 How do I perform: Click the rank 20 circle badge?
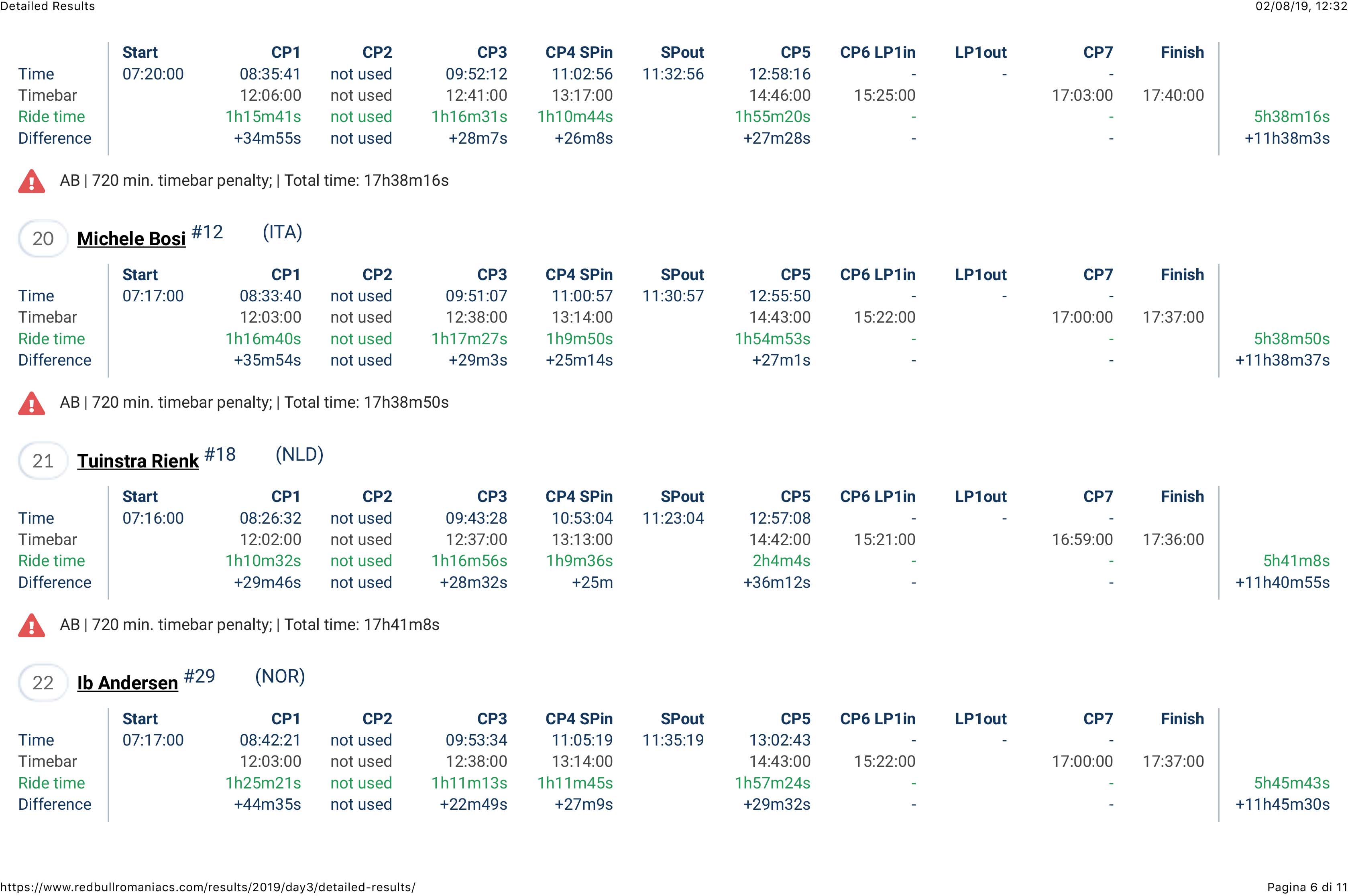(x=43, y=238)
